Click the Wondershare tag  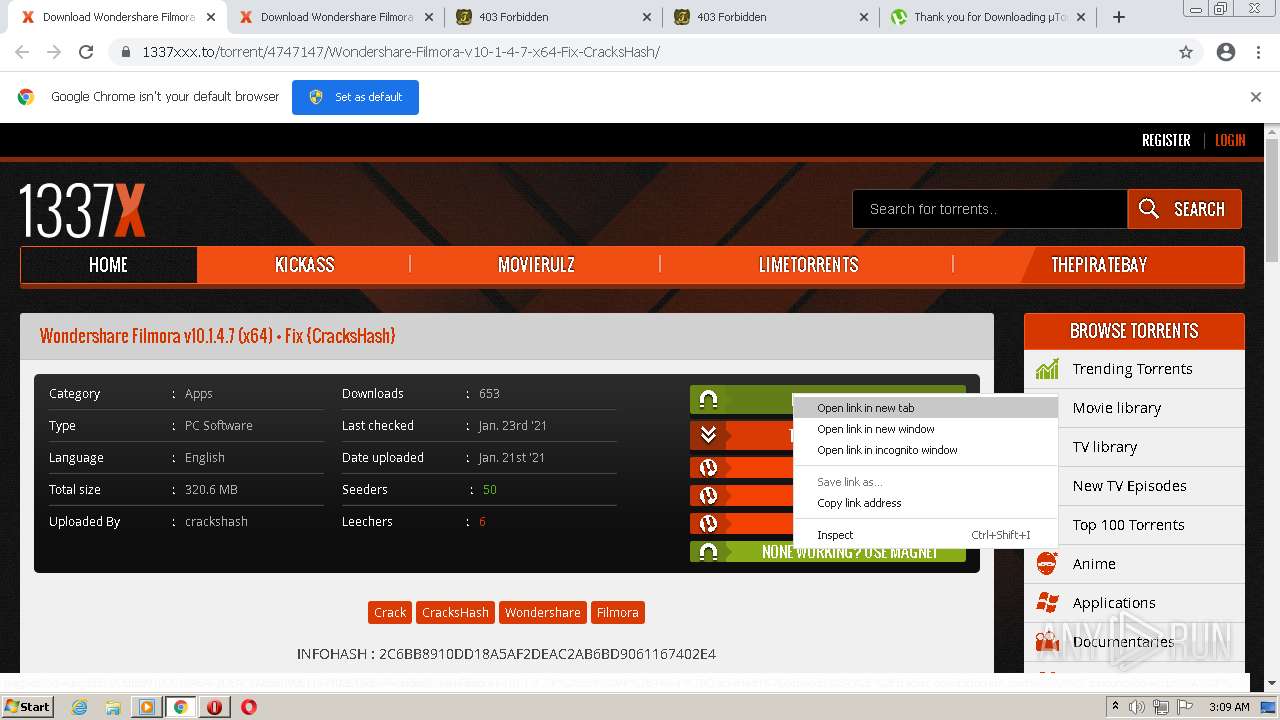tap(542, 612)
